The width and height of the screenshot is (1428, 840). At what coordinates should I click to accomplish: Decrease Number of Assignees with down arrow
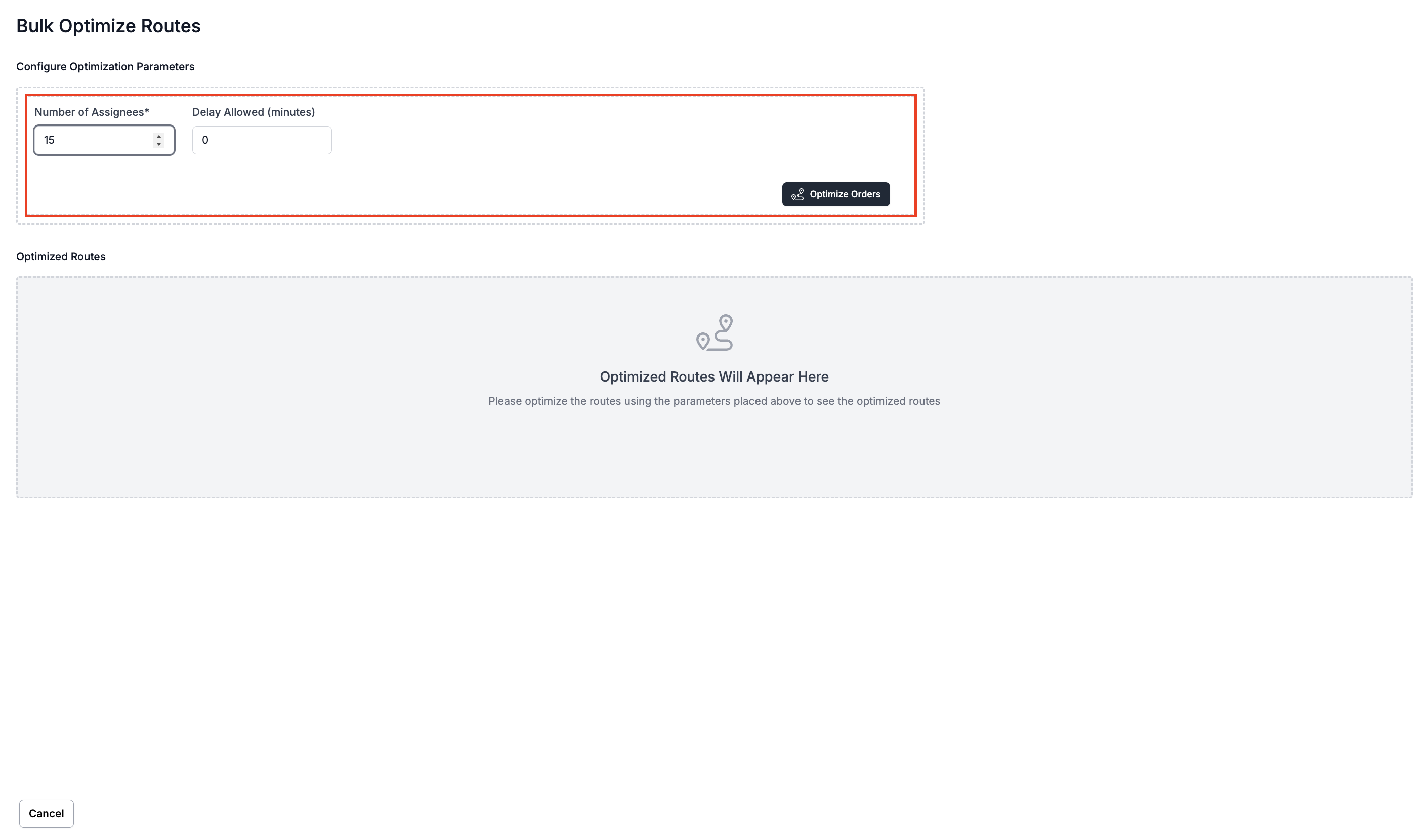tap(159, 144)
